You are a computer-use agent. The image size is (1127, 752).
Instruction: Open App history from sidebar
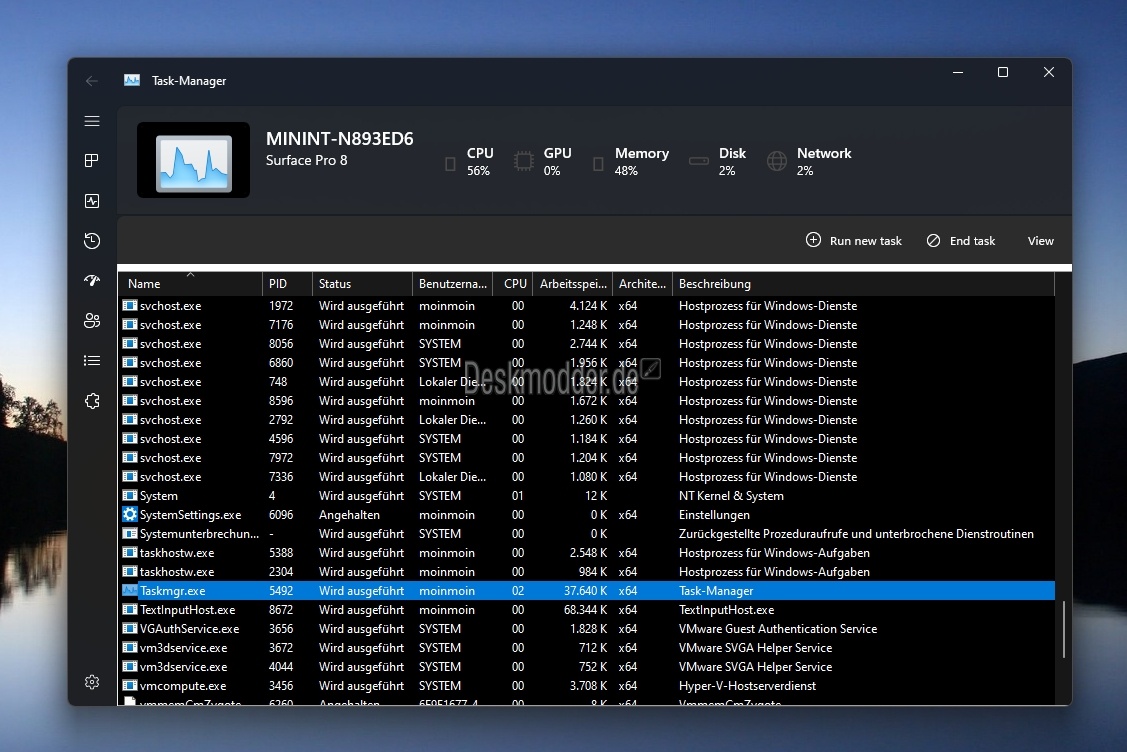92,241
